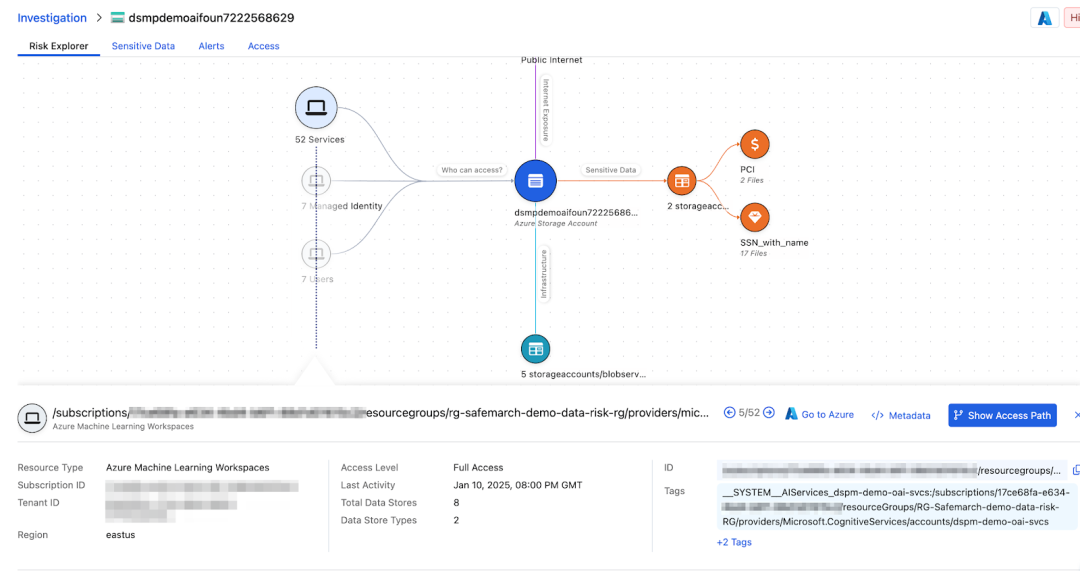The height and width of the screenshot is (571, 1080).
Task: Go to previous service with left arrow
Action: click(x=730, y=413)
